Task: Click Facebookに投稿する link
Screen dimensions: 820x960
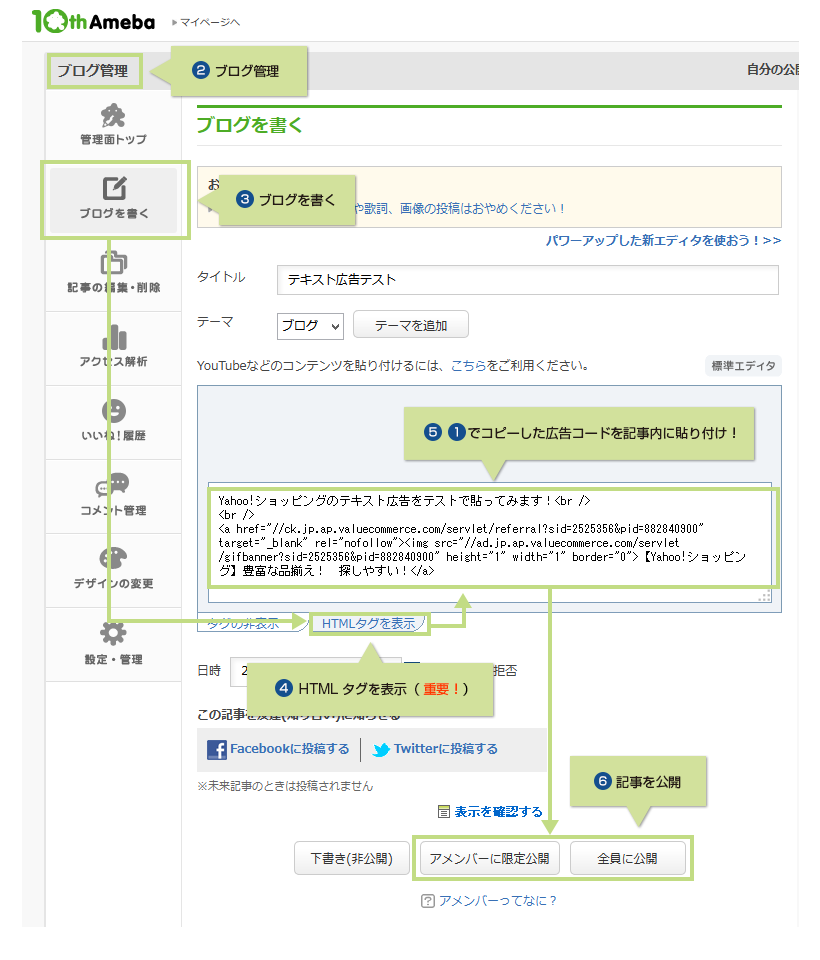Action: click(290, 749)
